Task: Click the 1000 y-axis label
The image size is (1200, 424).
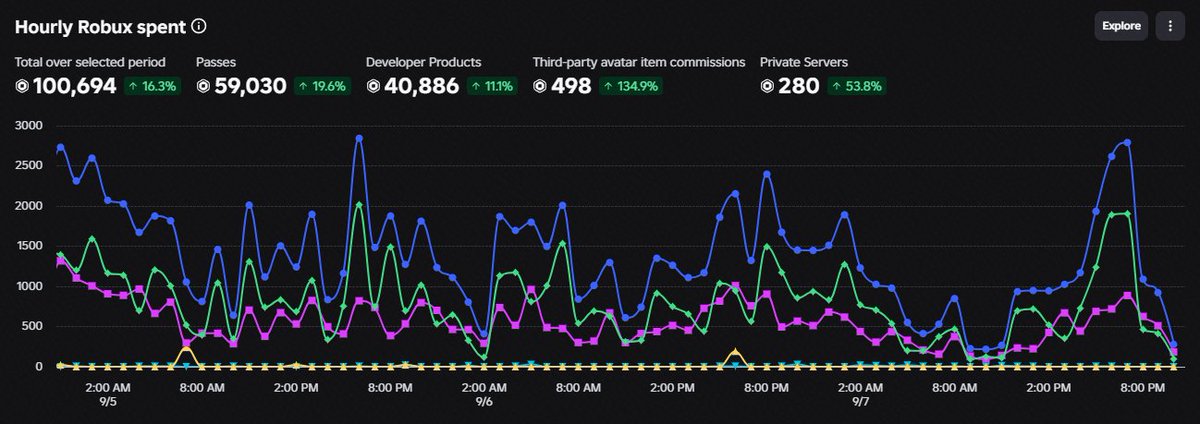Action: click(x=28, y=286)
